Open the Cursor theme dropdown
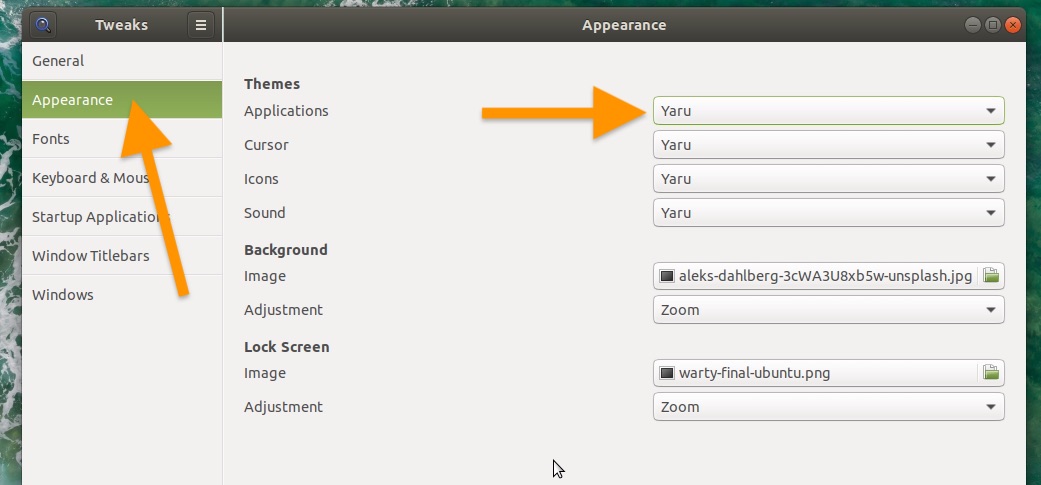The image size is (1041, 485). click(829, 145)
